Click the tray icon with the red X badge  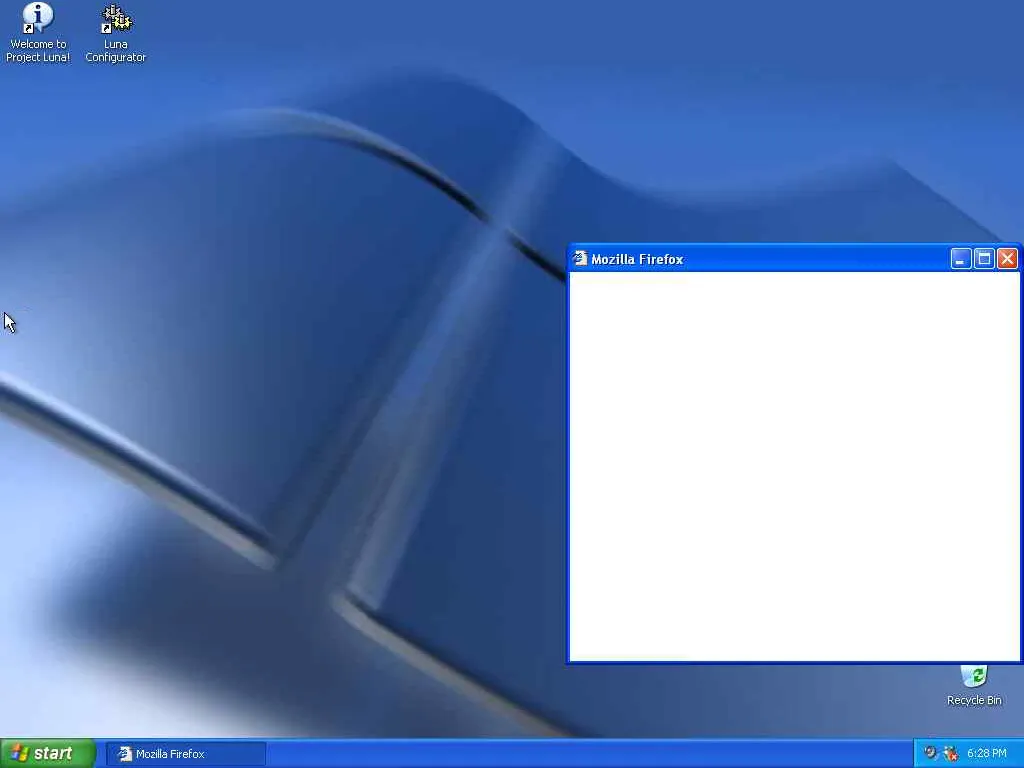(951, 753)
